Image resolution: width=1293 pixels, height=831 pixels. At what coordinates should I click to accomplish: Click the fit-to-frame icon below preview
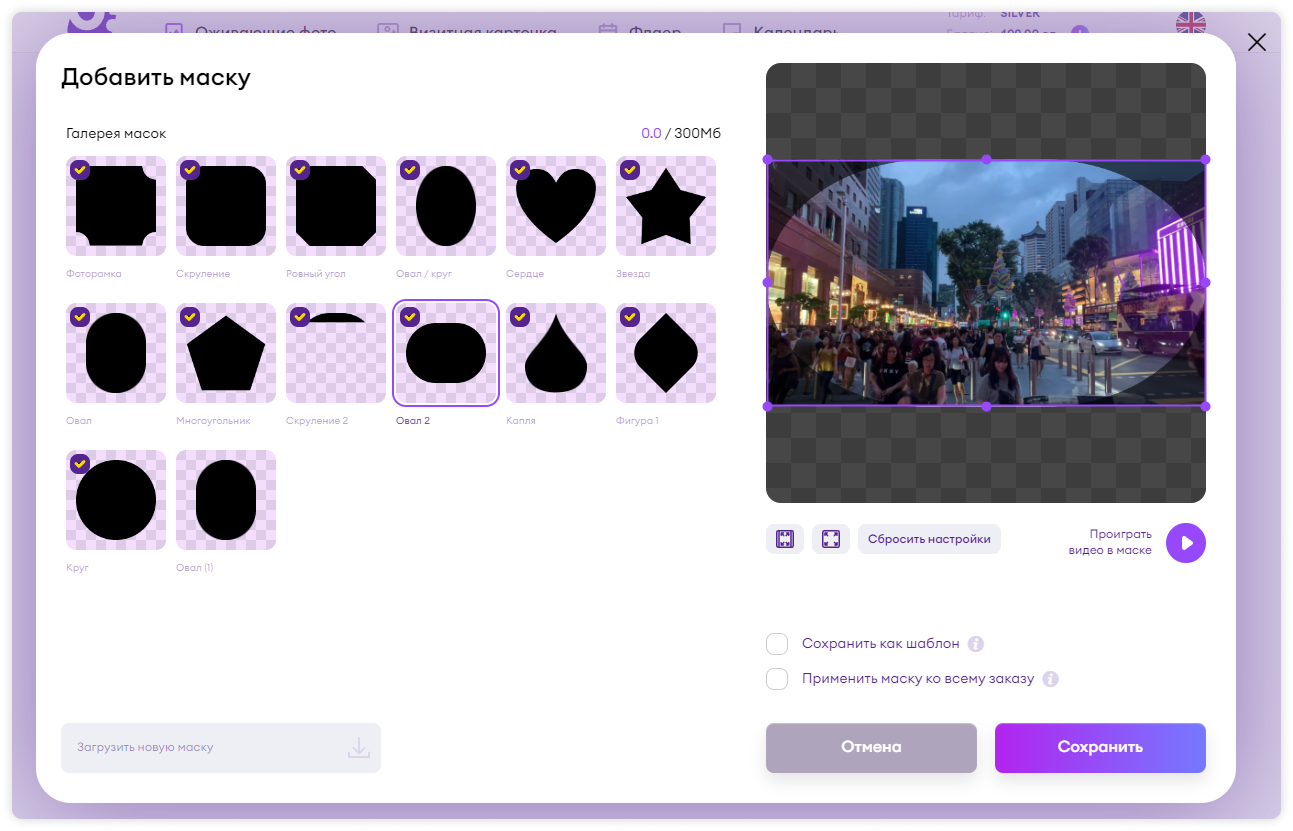coord(785,539)
